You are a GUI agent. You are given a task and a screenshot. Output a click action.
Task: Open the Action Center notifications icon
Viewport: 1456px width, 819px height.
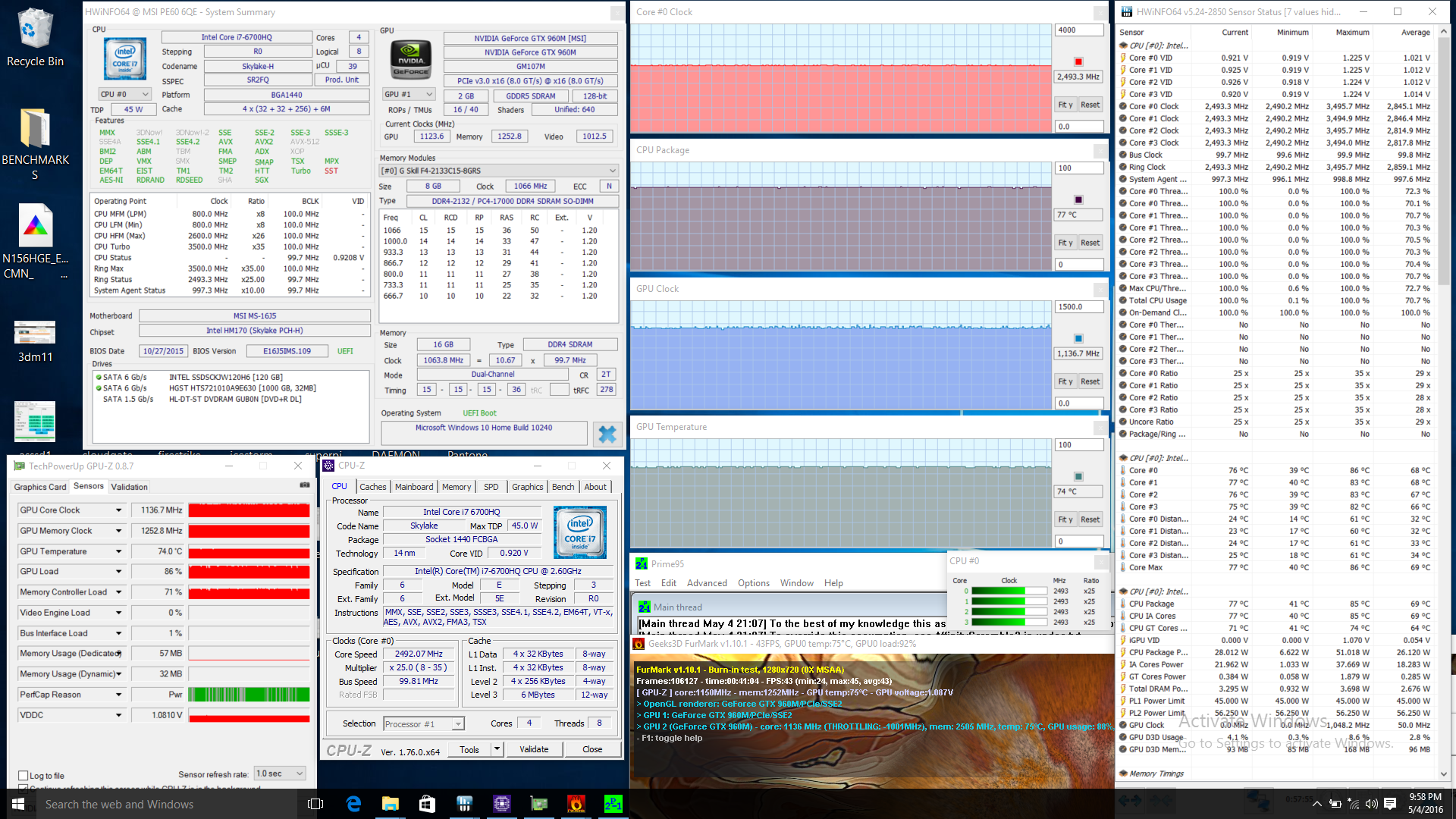tap(1390, 804)
